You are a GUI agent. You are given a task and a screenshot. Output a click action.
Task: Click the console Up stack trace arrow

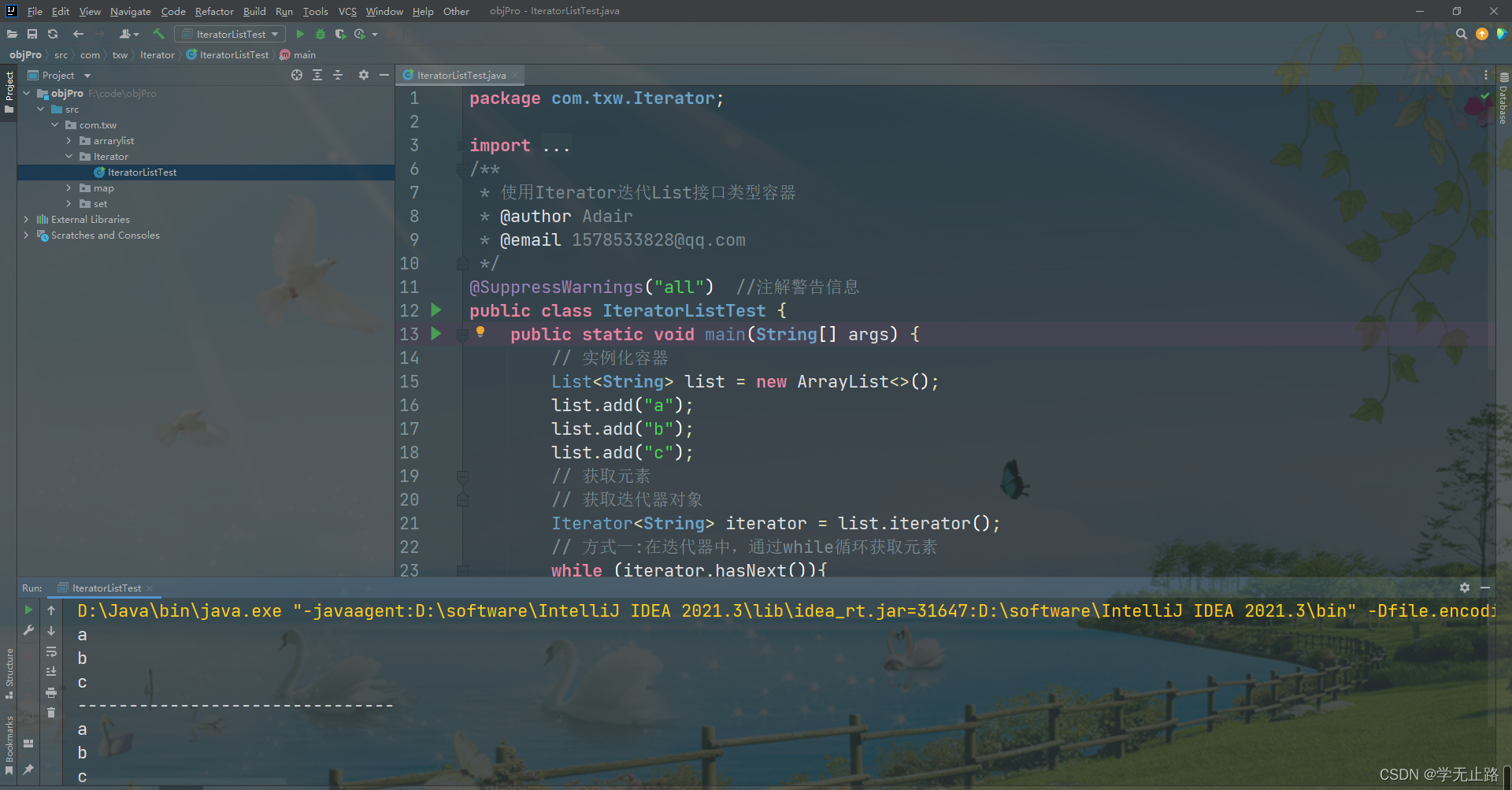pos(51,610)
